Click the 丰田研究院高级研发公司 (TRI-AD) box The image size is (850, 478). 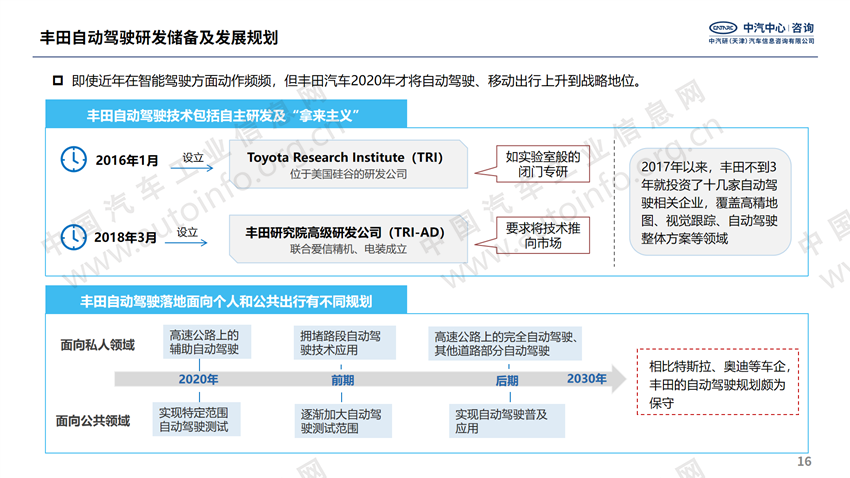tap(348, 239)
